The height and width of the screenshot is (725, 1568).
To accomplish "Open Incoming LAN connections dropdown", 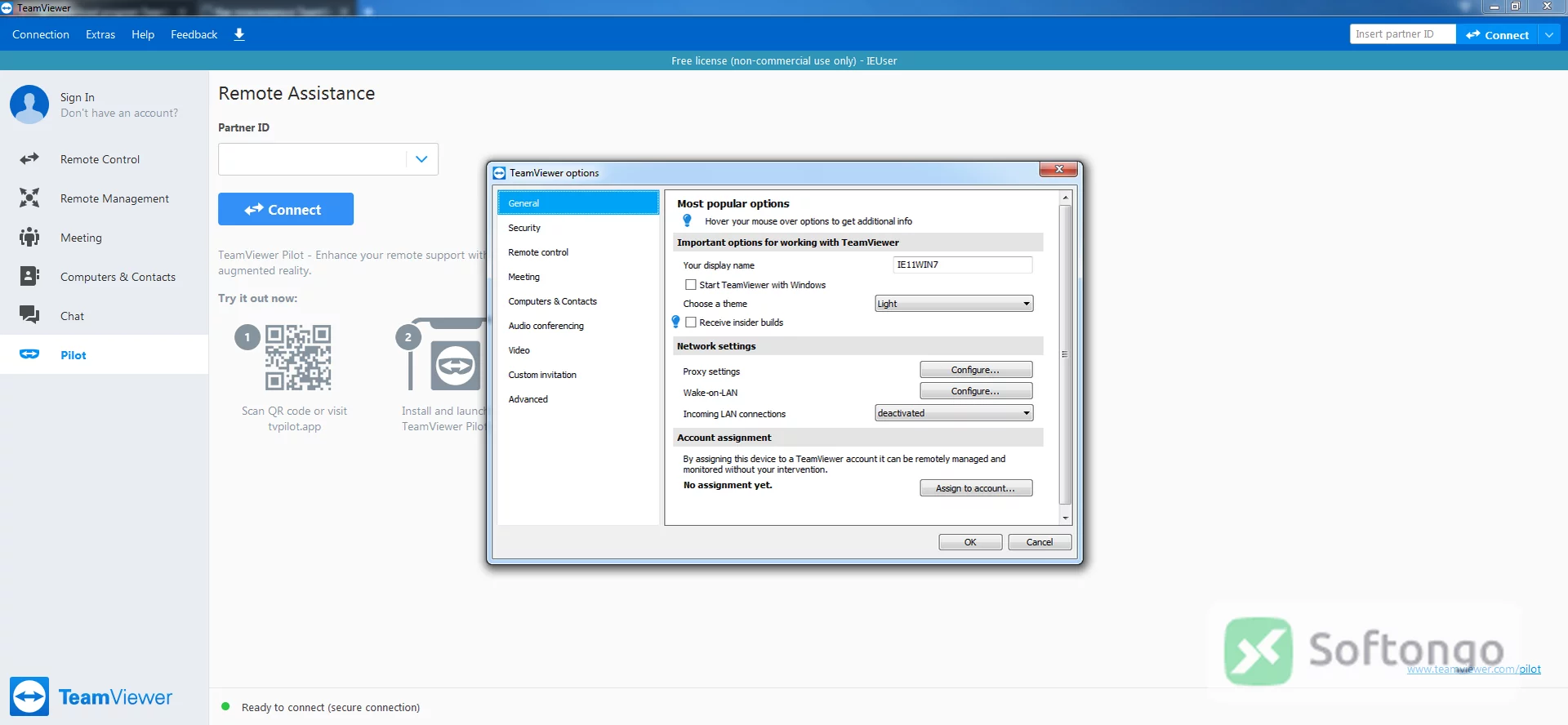I will 954,413.
